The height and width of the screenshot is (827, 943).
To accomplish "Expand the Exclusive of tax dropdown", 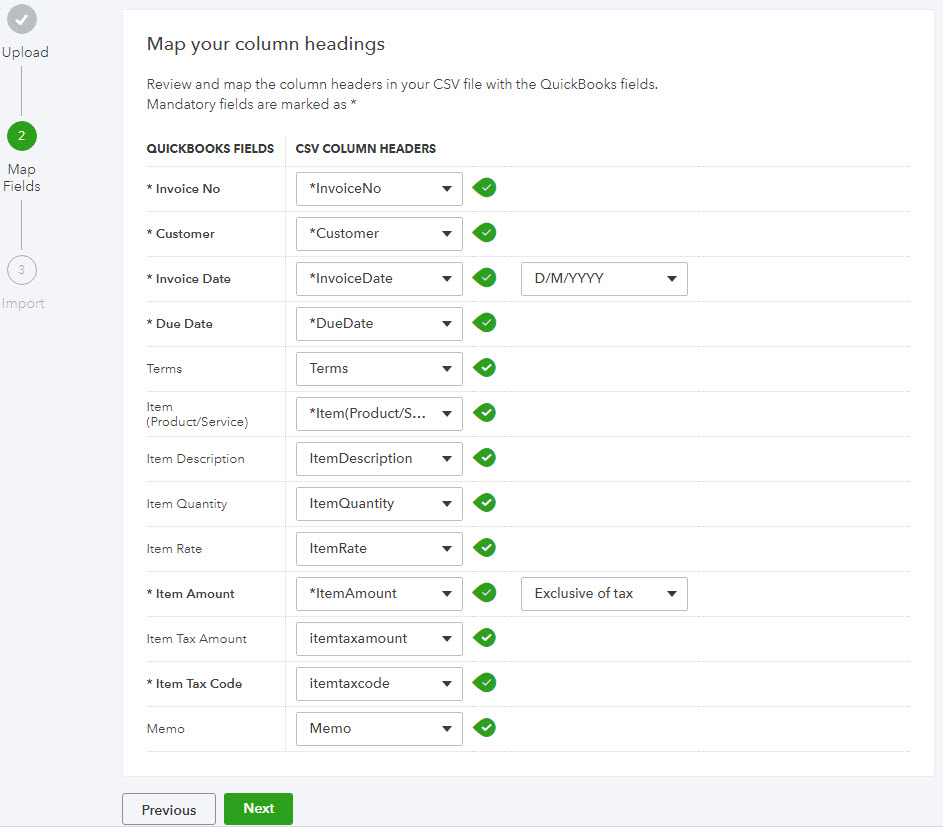I will tap(604, 594).
